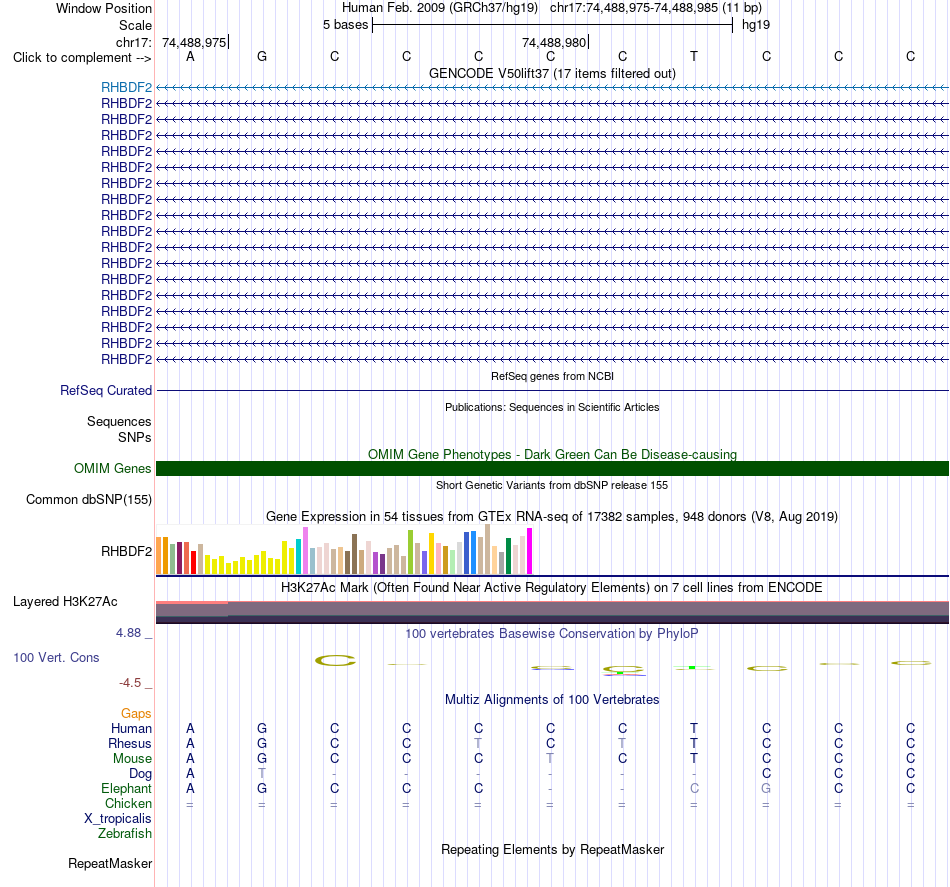Viewport: 950px width, 887px height.
Task: Open Repeating Elements by RepeatMasker title
Action: pyautogui.click(x=552, y=849)
